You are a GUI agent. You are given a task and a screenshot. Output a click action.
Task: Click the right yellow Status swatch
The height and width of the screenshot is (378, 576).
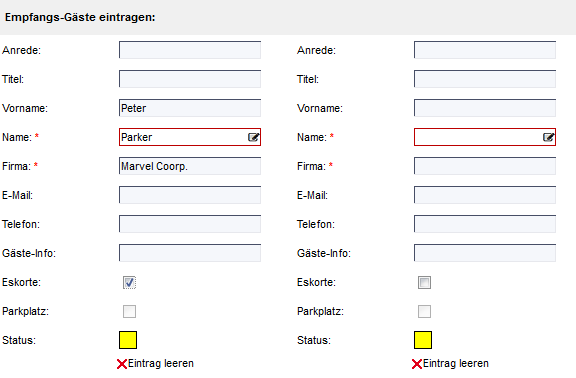click(x=423, y=340)
